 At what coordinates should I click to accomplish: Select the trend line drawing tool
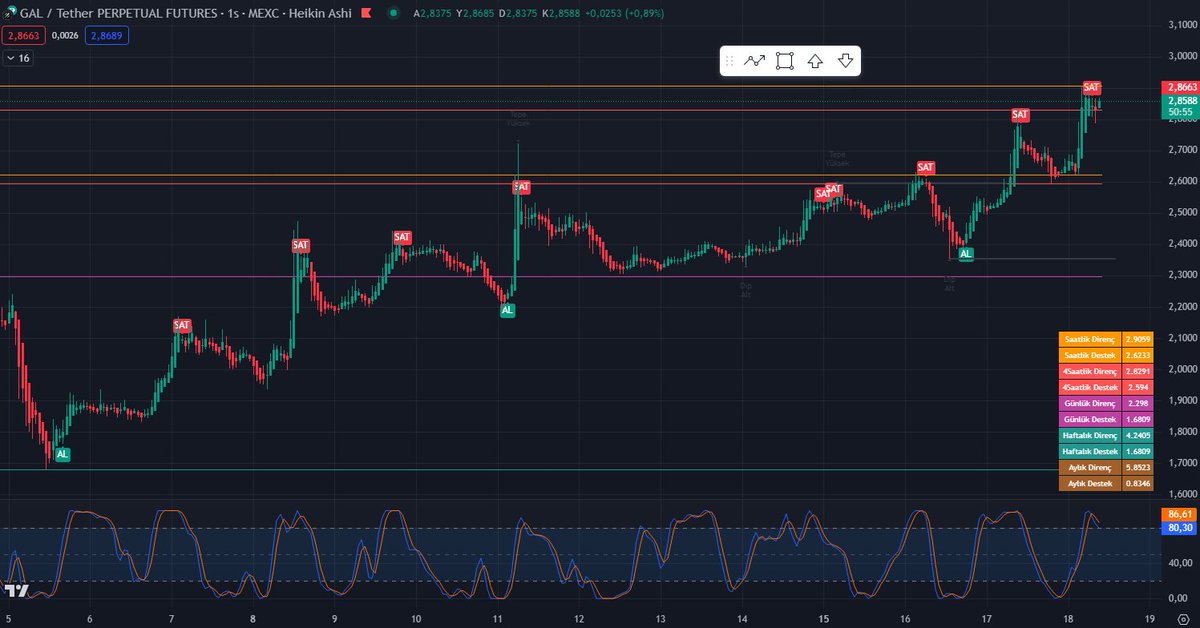click(x=755, y=60)
